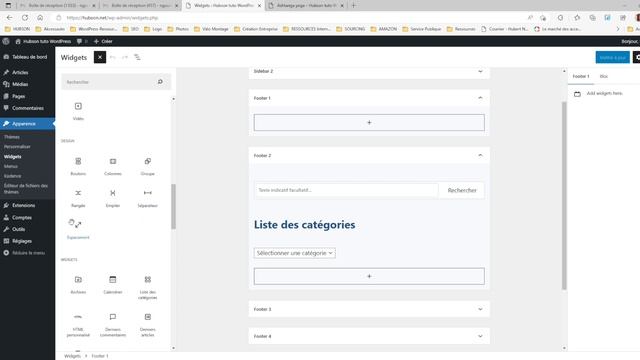Reload the page with browser refresh icon
Screen dimensions: 640x360
[25, 18]
